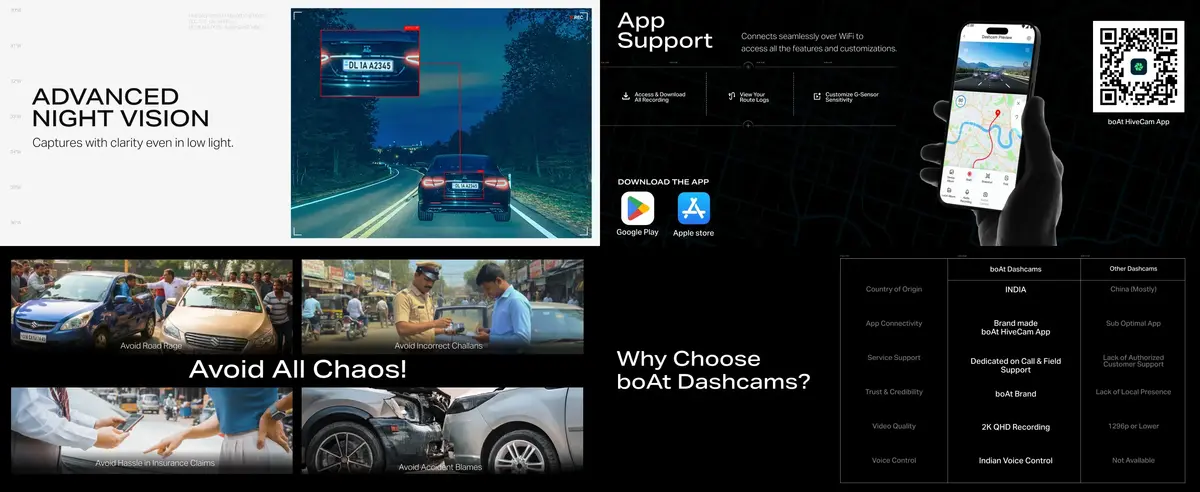Click 'Captures with clarity even in low light.' text

132,143
